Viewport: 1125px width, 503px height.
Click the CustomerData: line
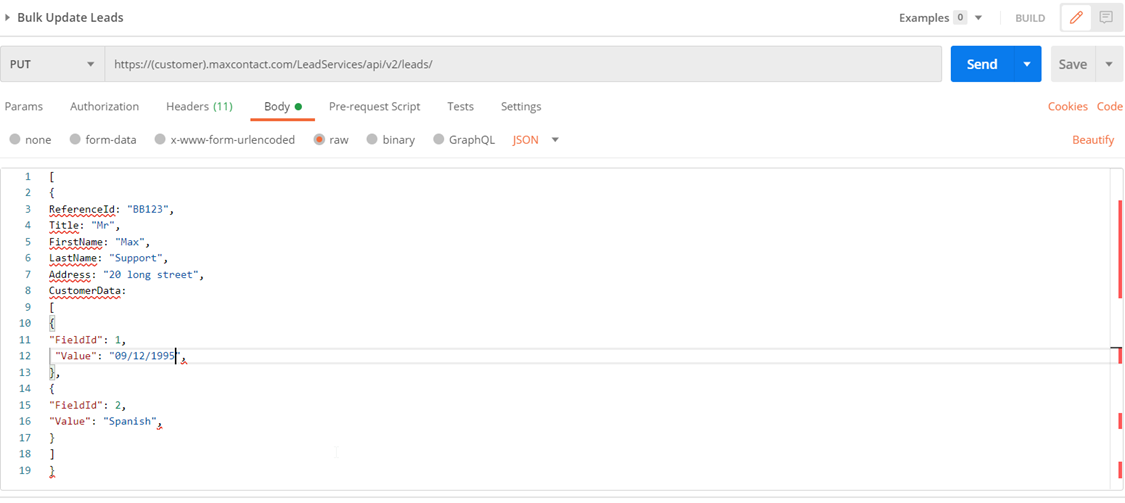pyautogui.click(x=88, y=291)
